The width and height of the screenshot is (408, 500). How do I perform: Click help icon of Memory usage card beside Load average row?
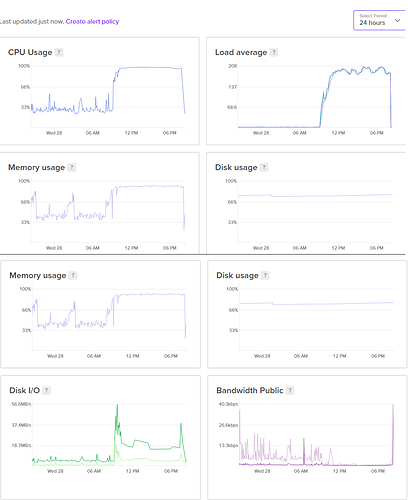tap(71, 167)
